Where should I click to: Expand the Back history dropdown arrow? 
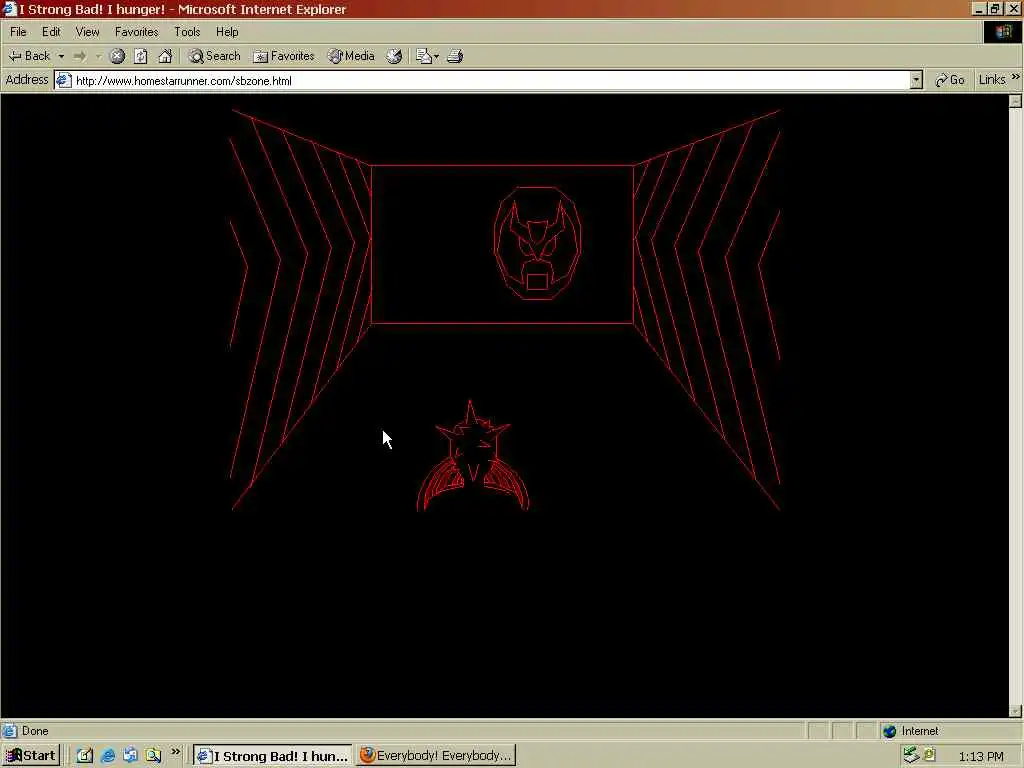[x=61, y=56]
